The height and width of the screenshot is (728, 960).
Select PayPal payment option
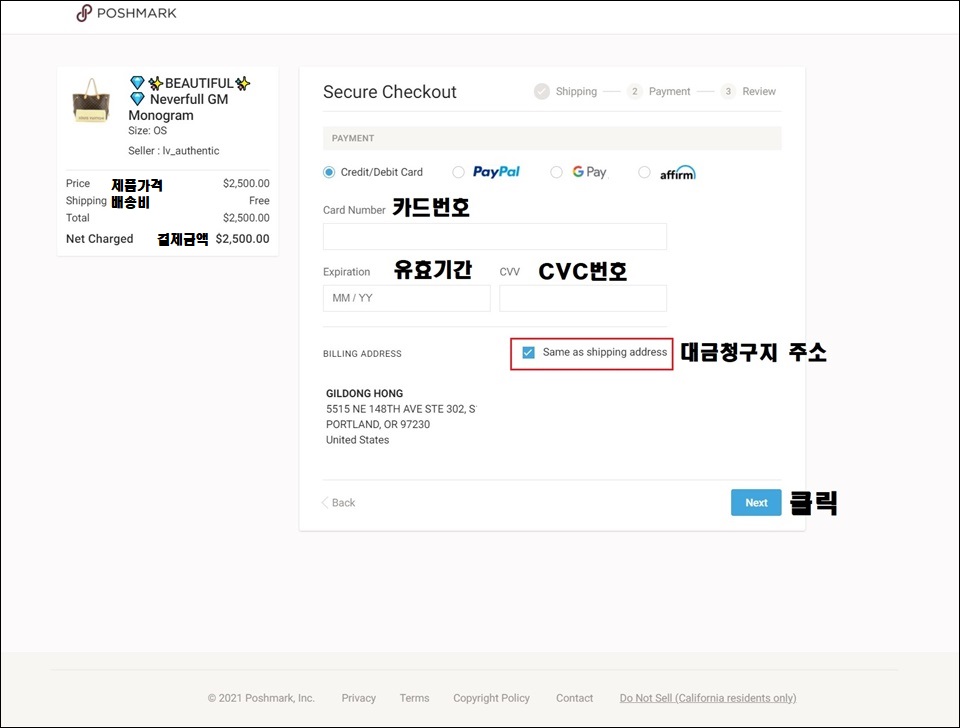[x=458, y=172]
